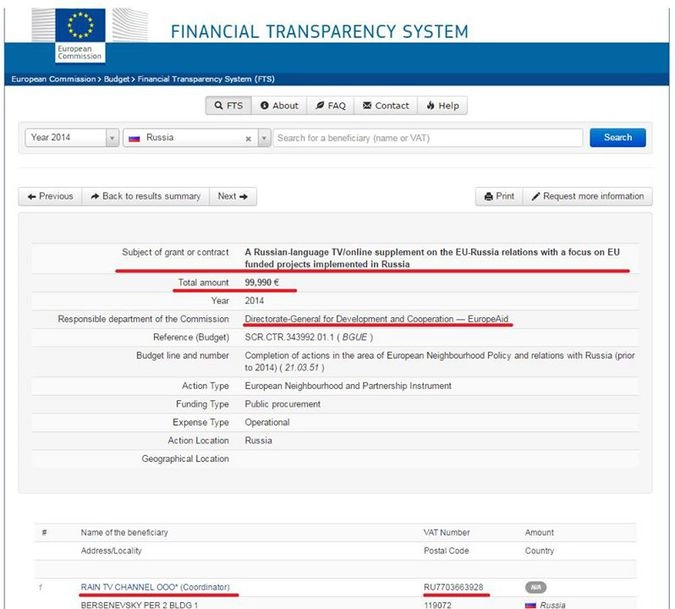This screenshot has width=675, height=609.
Task: Open the FAQ page
Action: pyautogui.click(x=329, y=105)
